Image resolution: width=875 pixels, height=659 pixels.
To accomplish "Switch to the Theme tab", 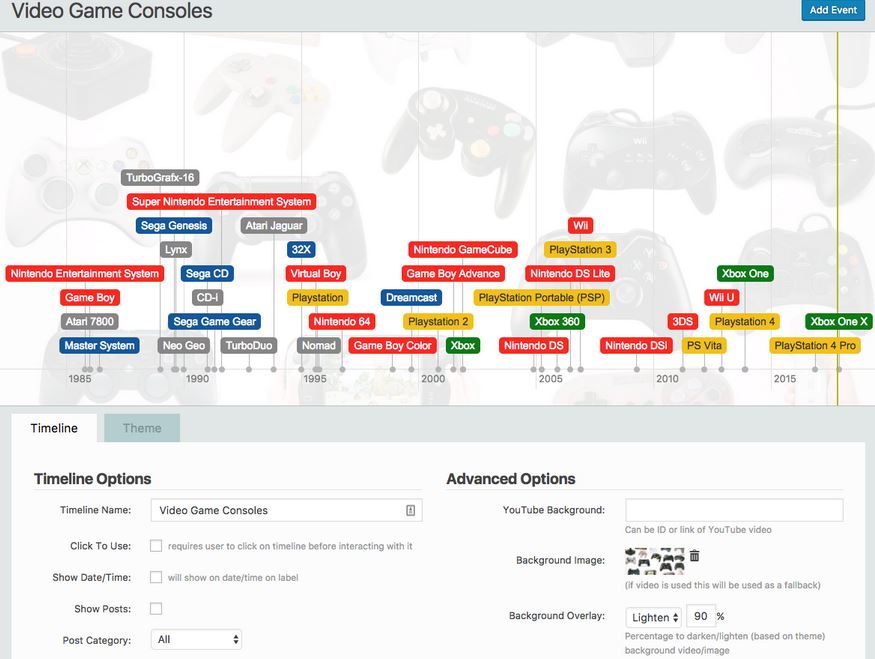I will coord(142,428).
